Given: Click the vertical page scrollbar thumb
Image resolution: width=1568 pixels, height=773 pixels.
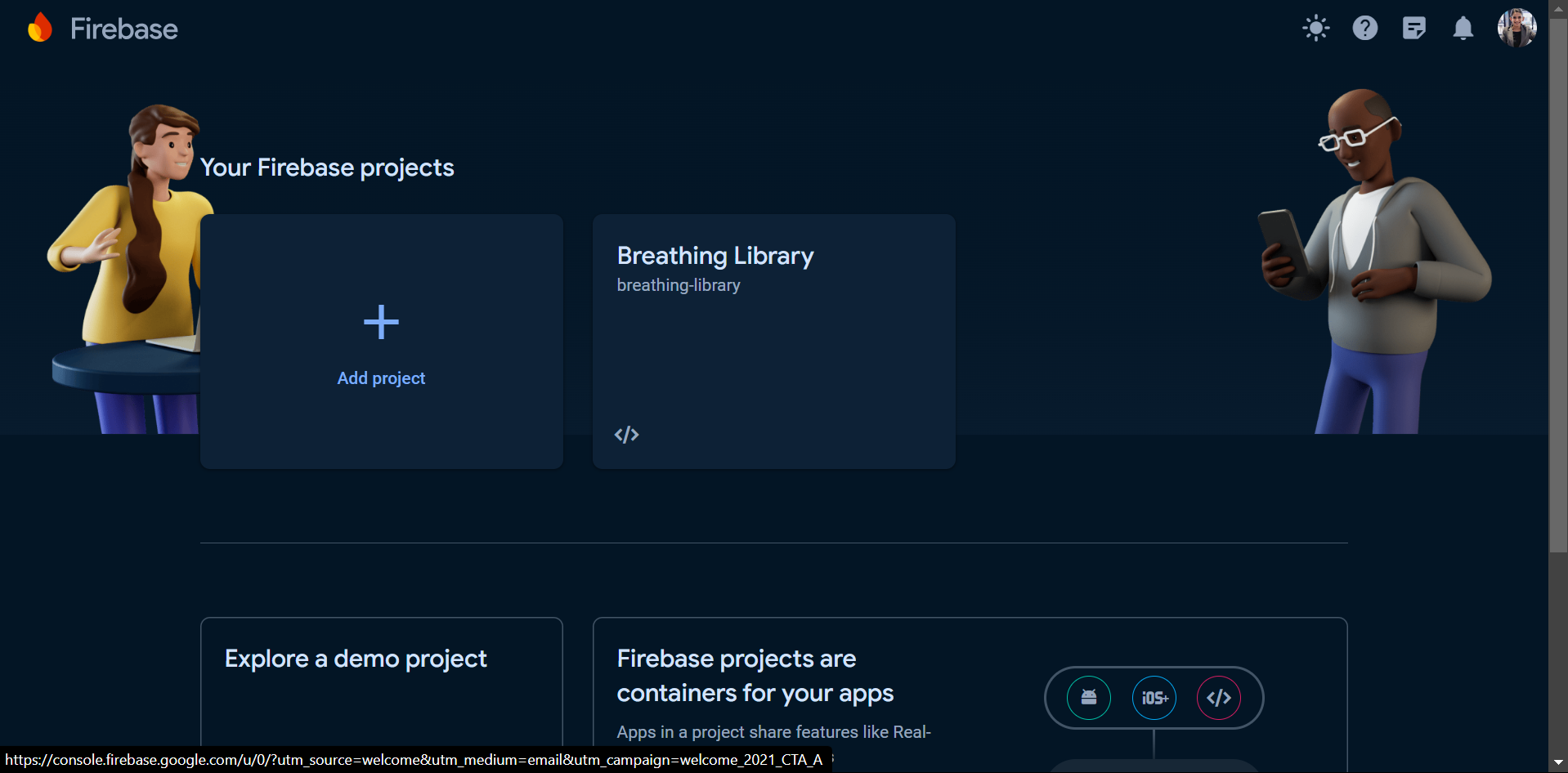Looking at the screenshot, I should tap(1558, 286).
